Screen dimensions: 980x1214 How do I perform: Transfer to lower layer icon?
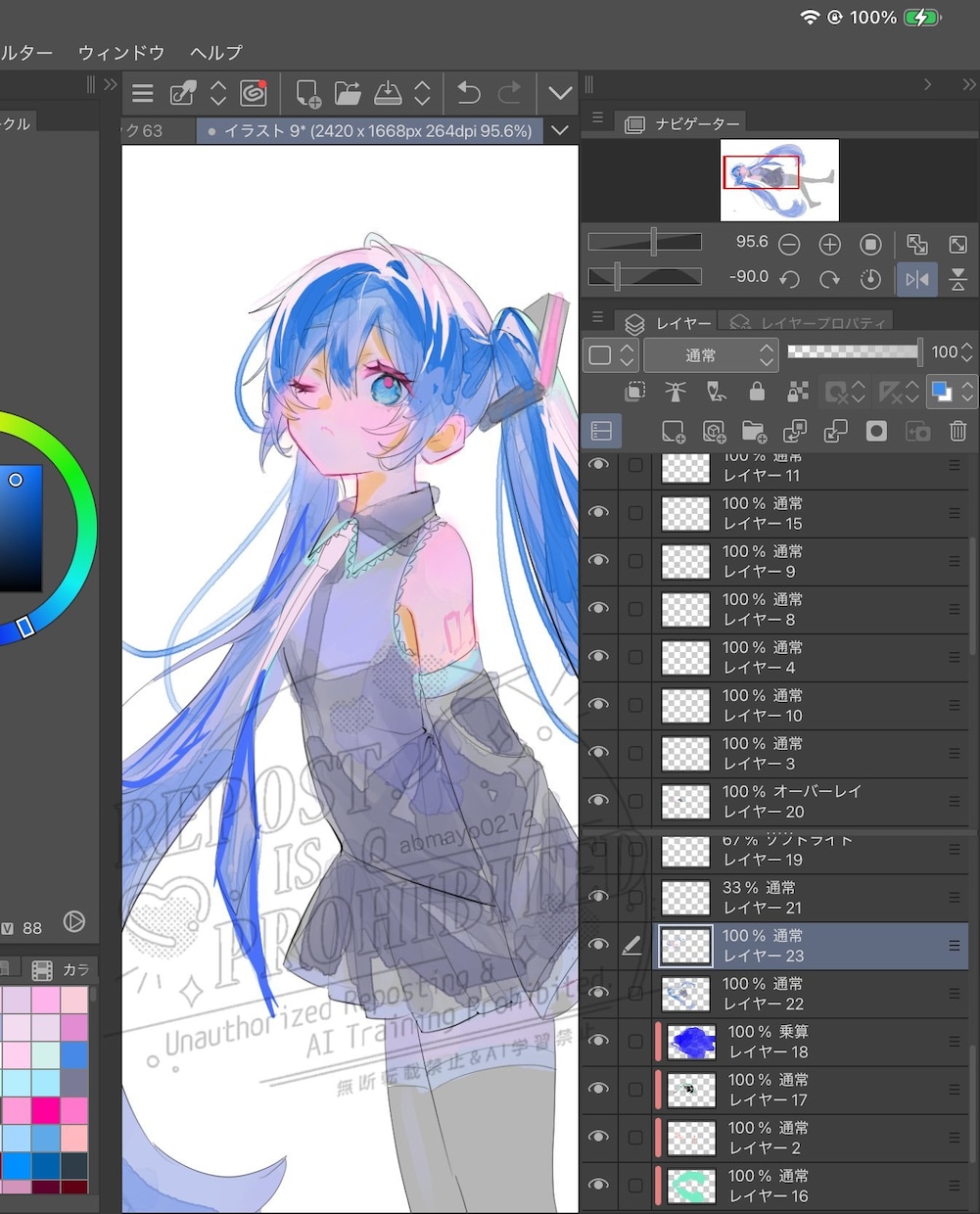(x=795, y=432)
